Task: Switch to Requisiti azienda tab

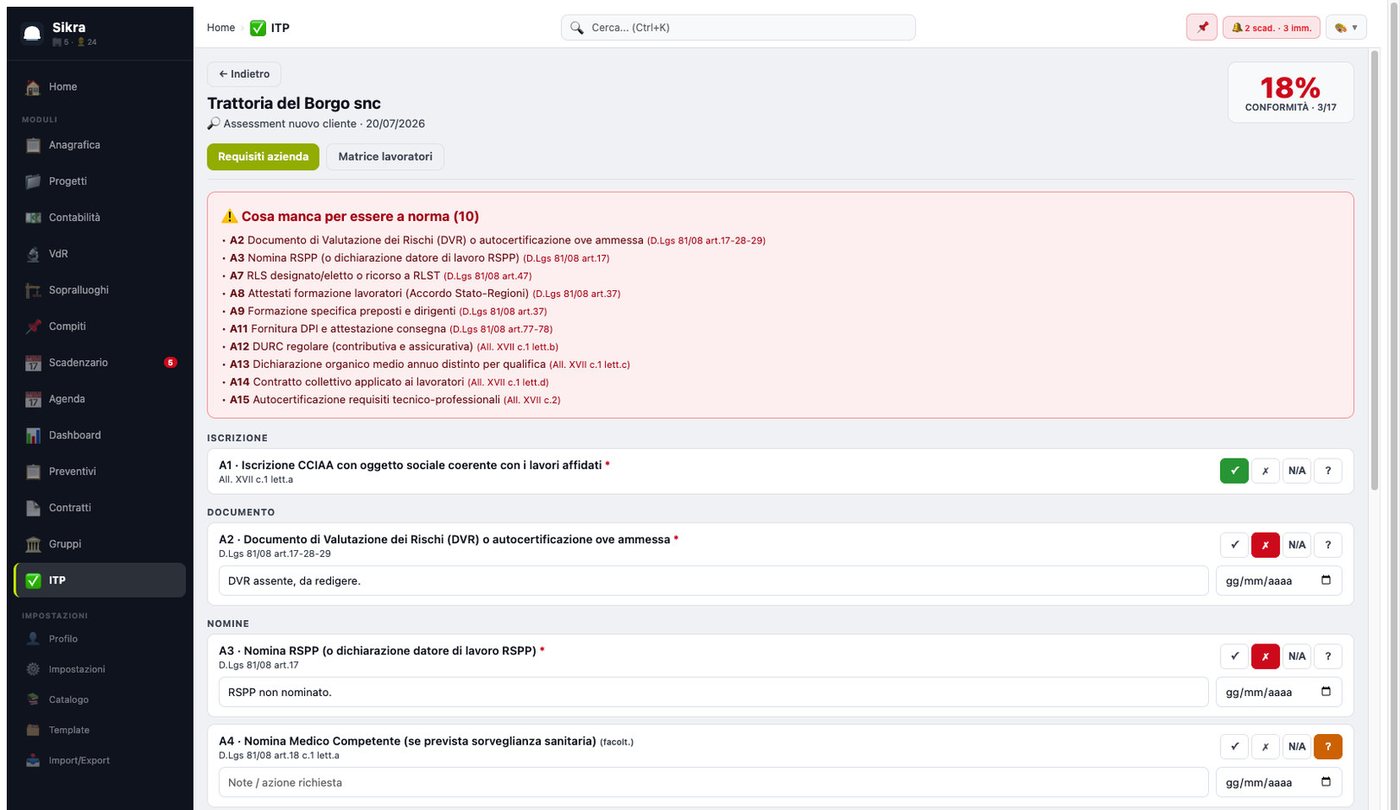Action: click(x=263, y=157)
